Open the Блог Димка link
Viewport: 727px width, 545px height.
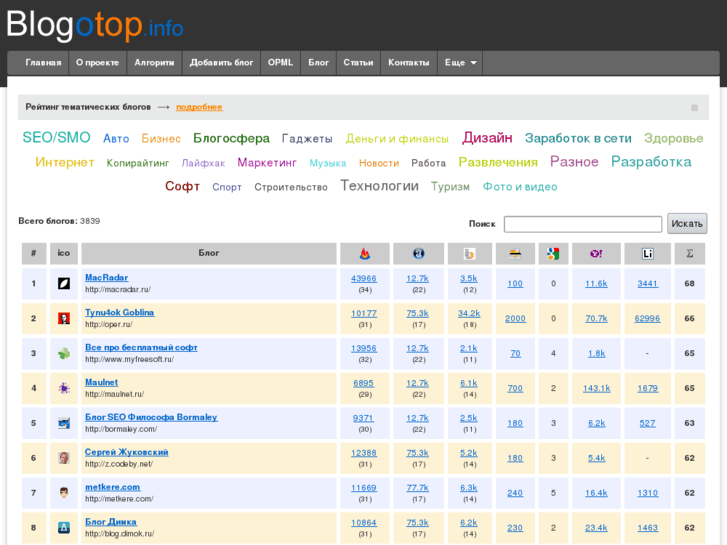(111, 521)
